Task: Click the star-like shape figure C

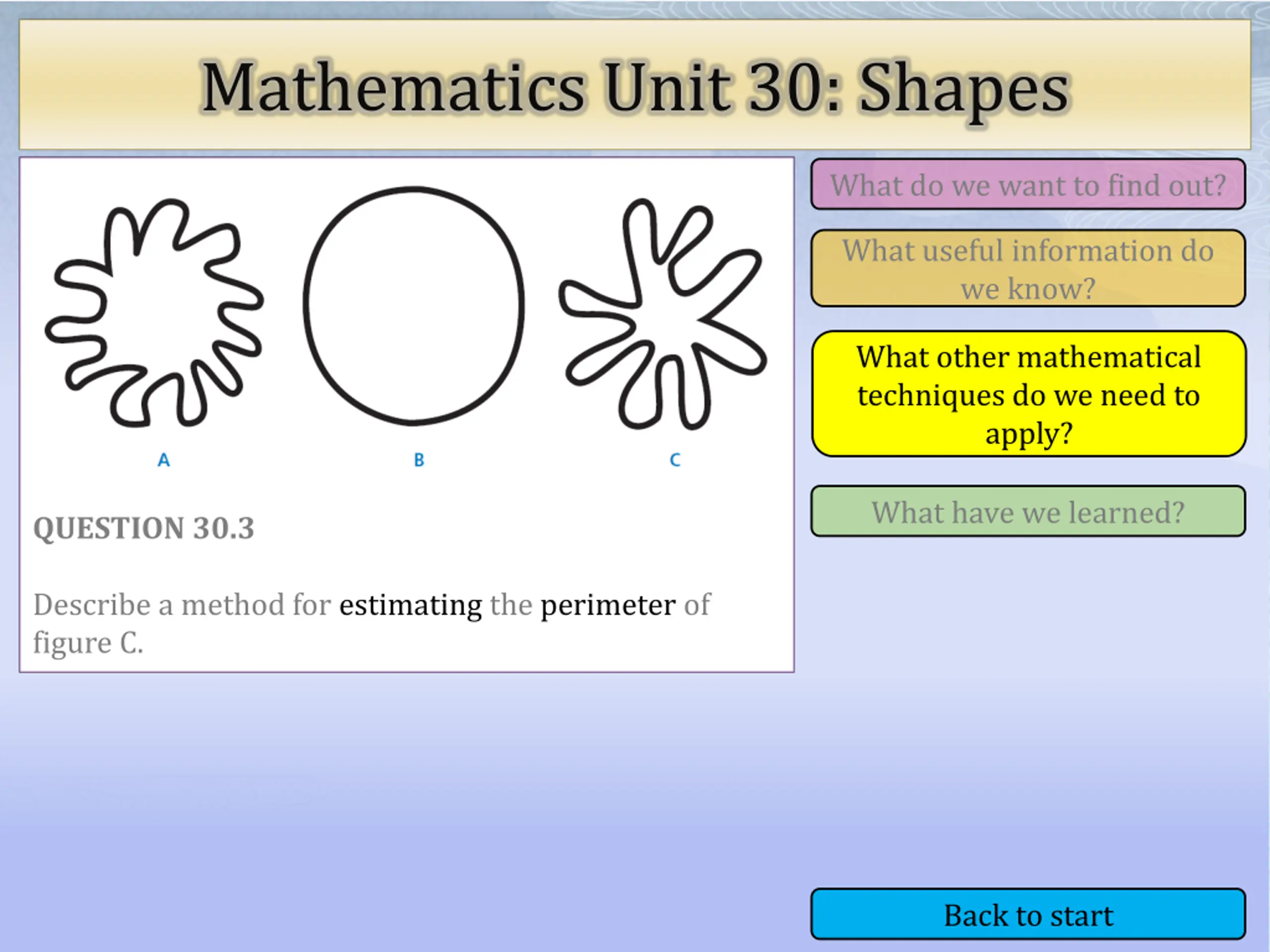Action: click(663, 314)
